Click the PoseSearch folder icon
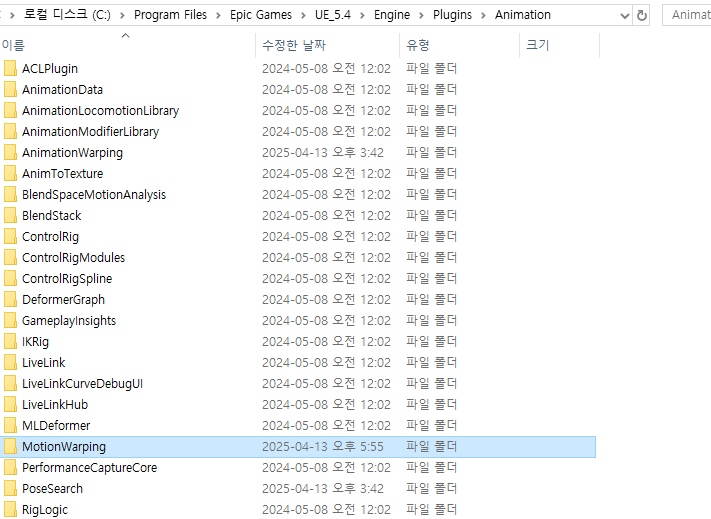Image resolution: width=711 pixels, height=519 pixels. click(x=10, y=489)
